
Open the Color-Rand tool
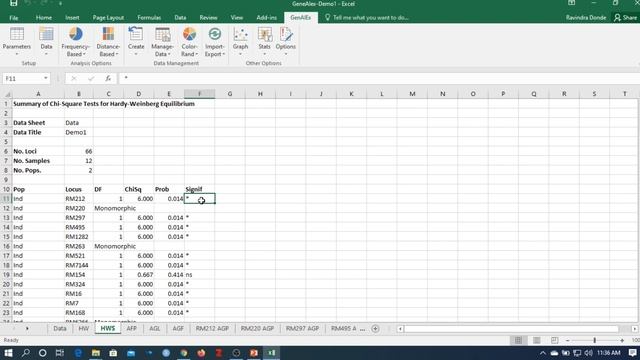(189, 42)
